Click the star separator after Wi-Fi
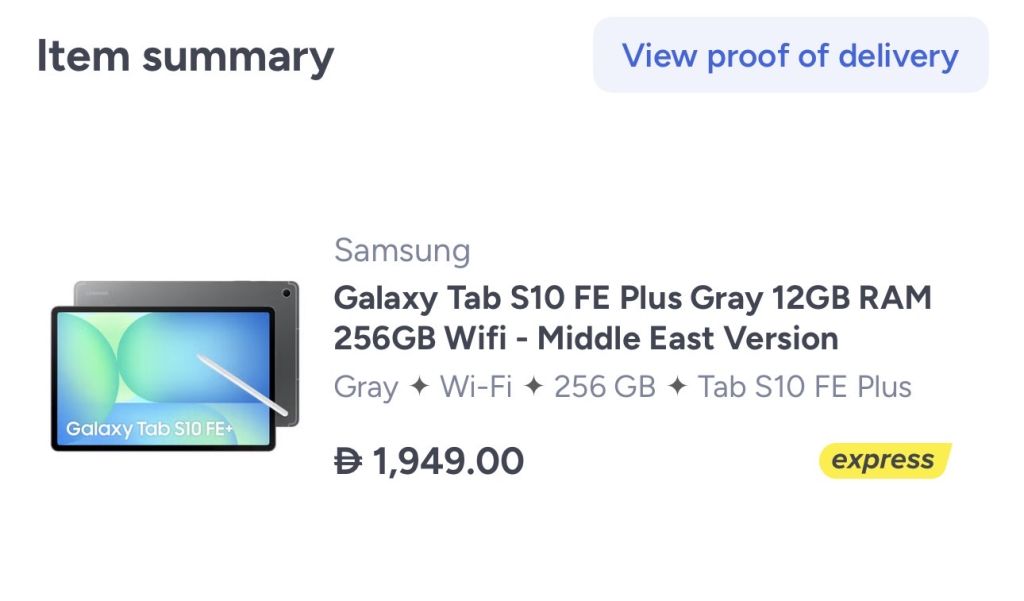The width and height of the screenshot is (1024, 601). [533, 387]
